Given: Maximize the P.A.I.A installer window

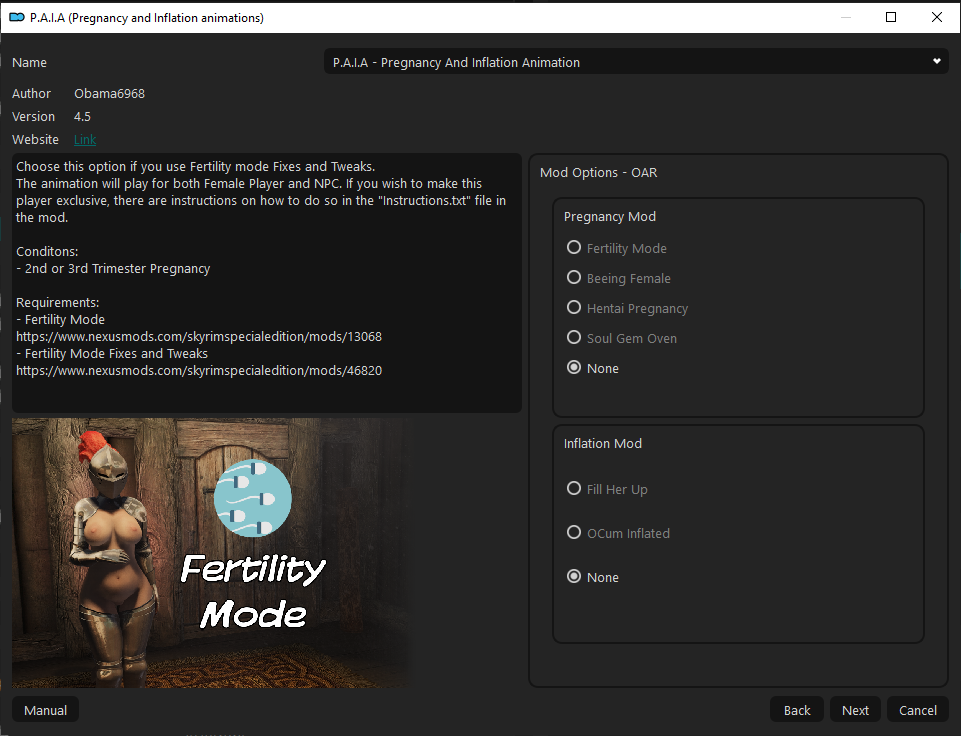Looking at the screenshot, I should (891, 17).
